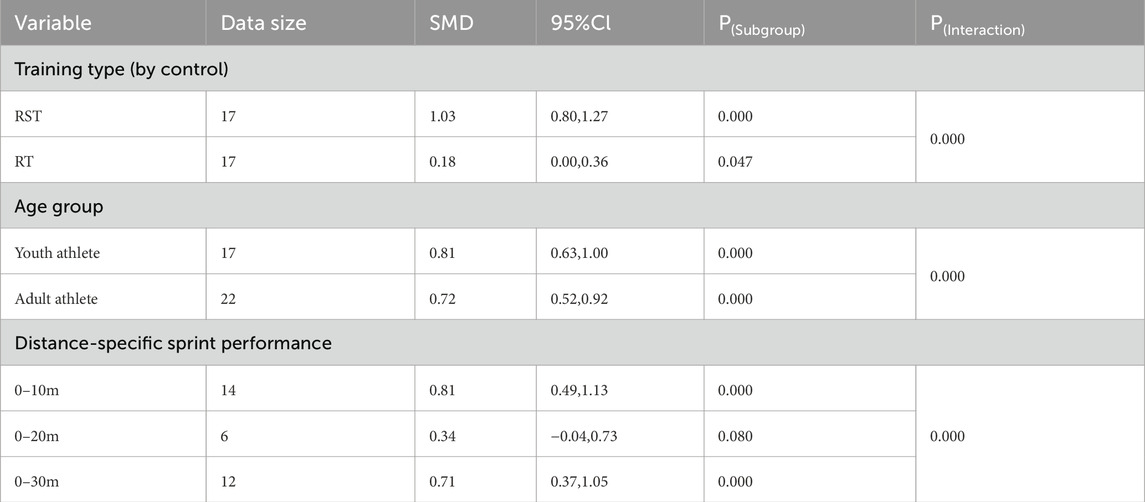1145x502 pixels.
Task: Select the SMD value 0.71
Action: (x=443, y=481)
